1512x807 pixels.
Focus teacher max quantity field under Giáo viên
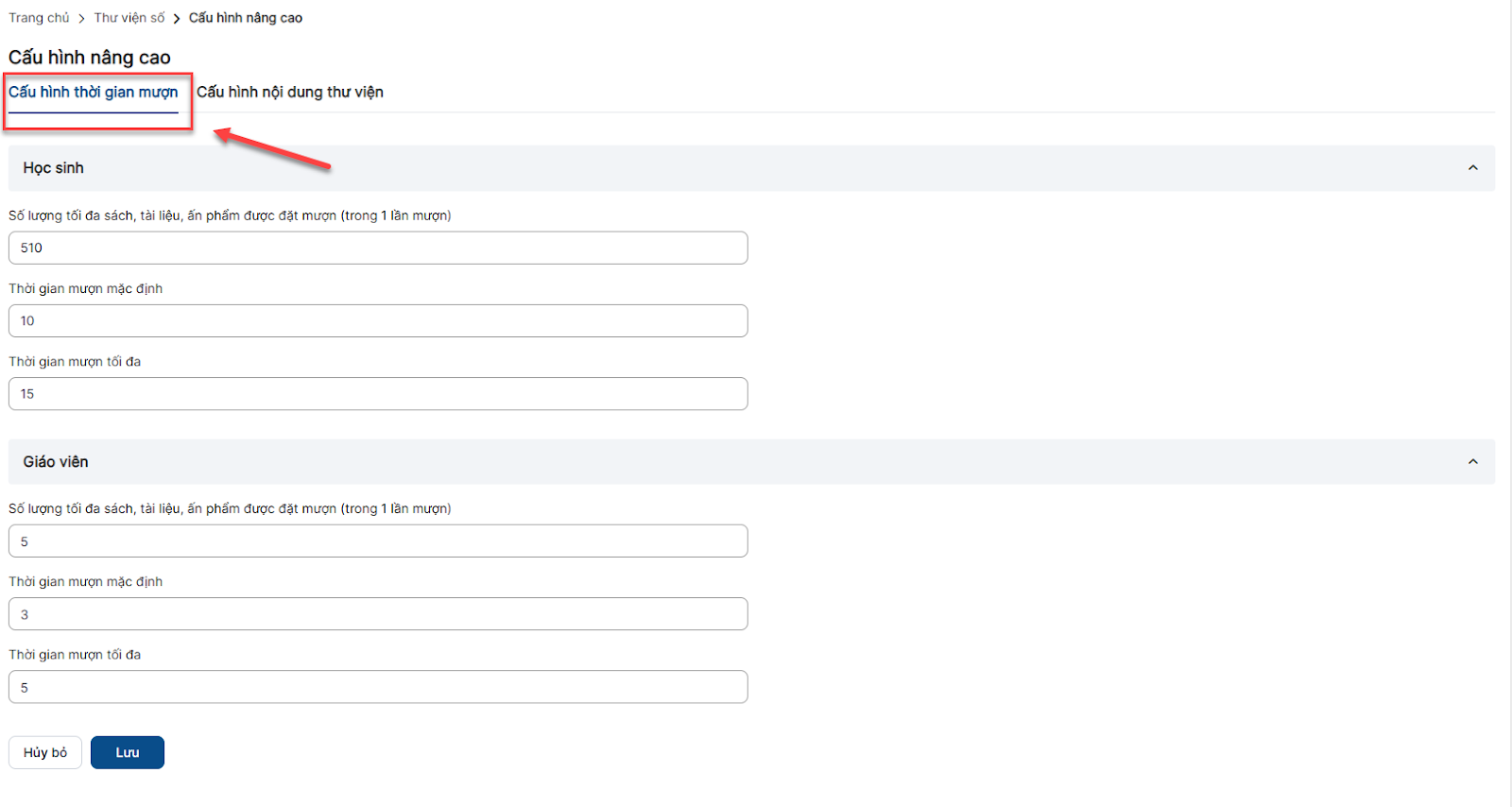pos(378,541)
